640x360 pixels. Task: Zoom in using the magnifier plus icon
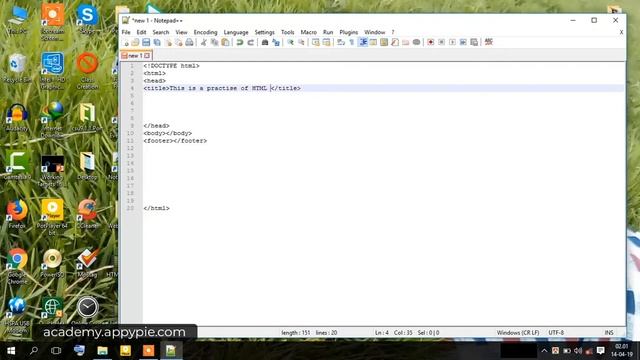pyautogui.click(x=290, y=42)
